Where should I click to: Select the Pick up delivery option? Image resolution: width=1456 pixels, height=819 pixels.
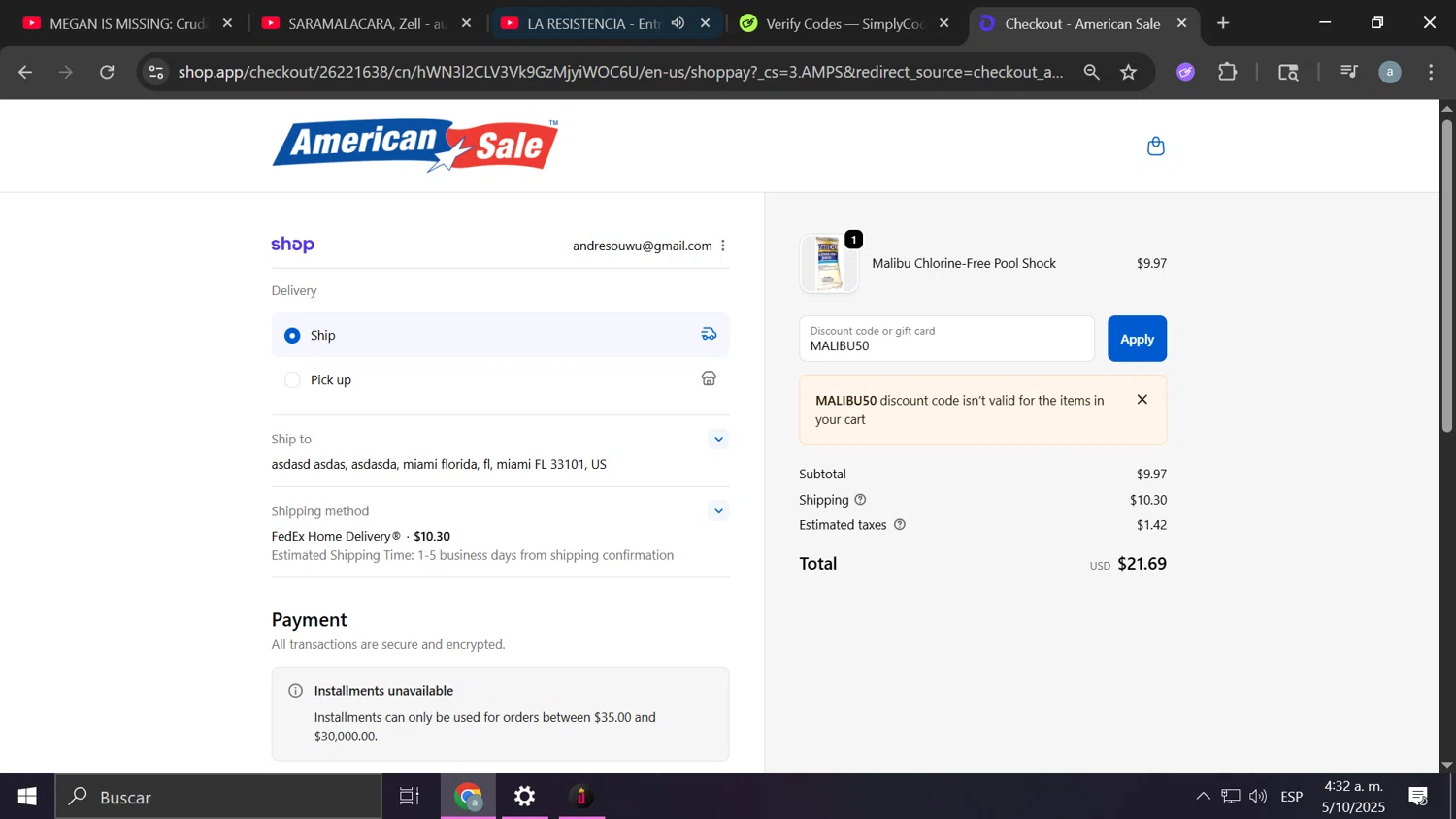[500, 379]
